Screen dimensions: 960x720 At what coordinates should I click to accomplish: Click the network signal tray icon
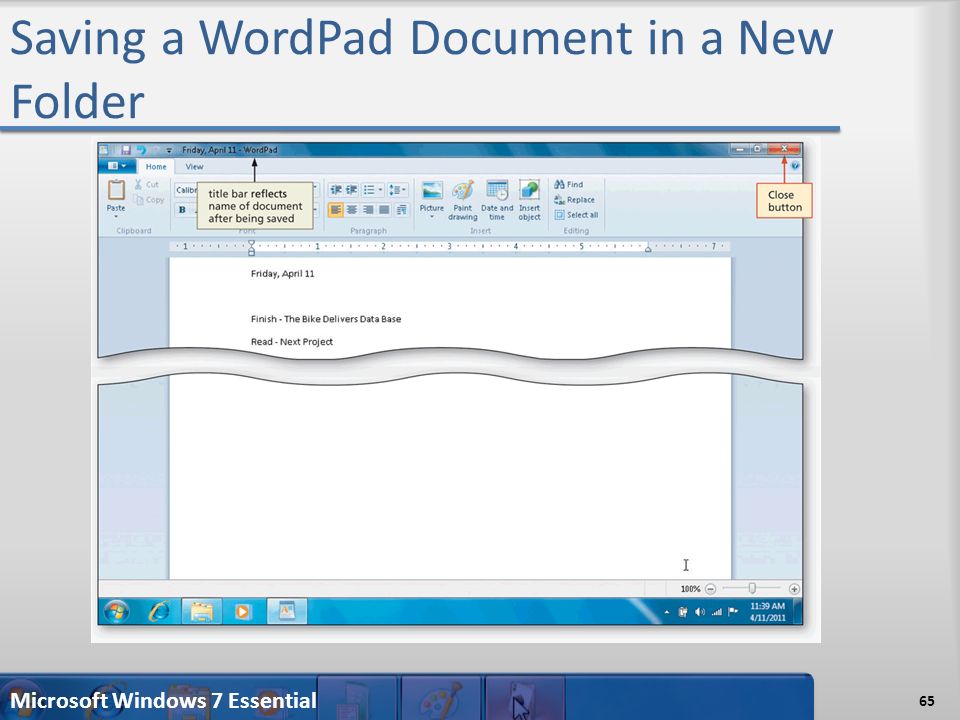click(716, 612)
